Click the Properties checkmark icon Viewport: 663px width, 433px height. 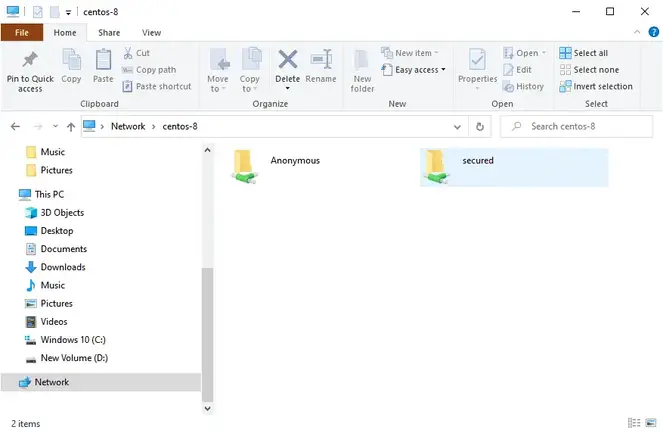click(477, 60)
